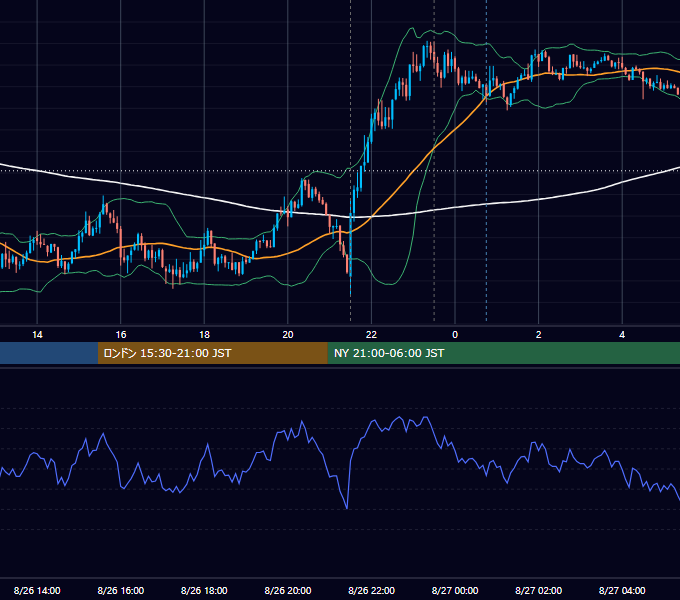Click the '8/27 04:00' date label on the lower axis
The image size is (680, 600).
point(622,590)
